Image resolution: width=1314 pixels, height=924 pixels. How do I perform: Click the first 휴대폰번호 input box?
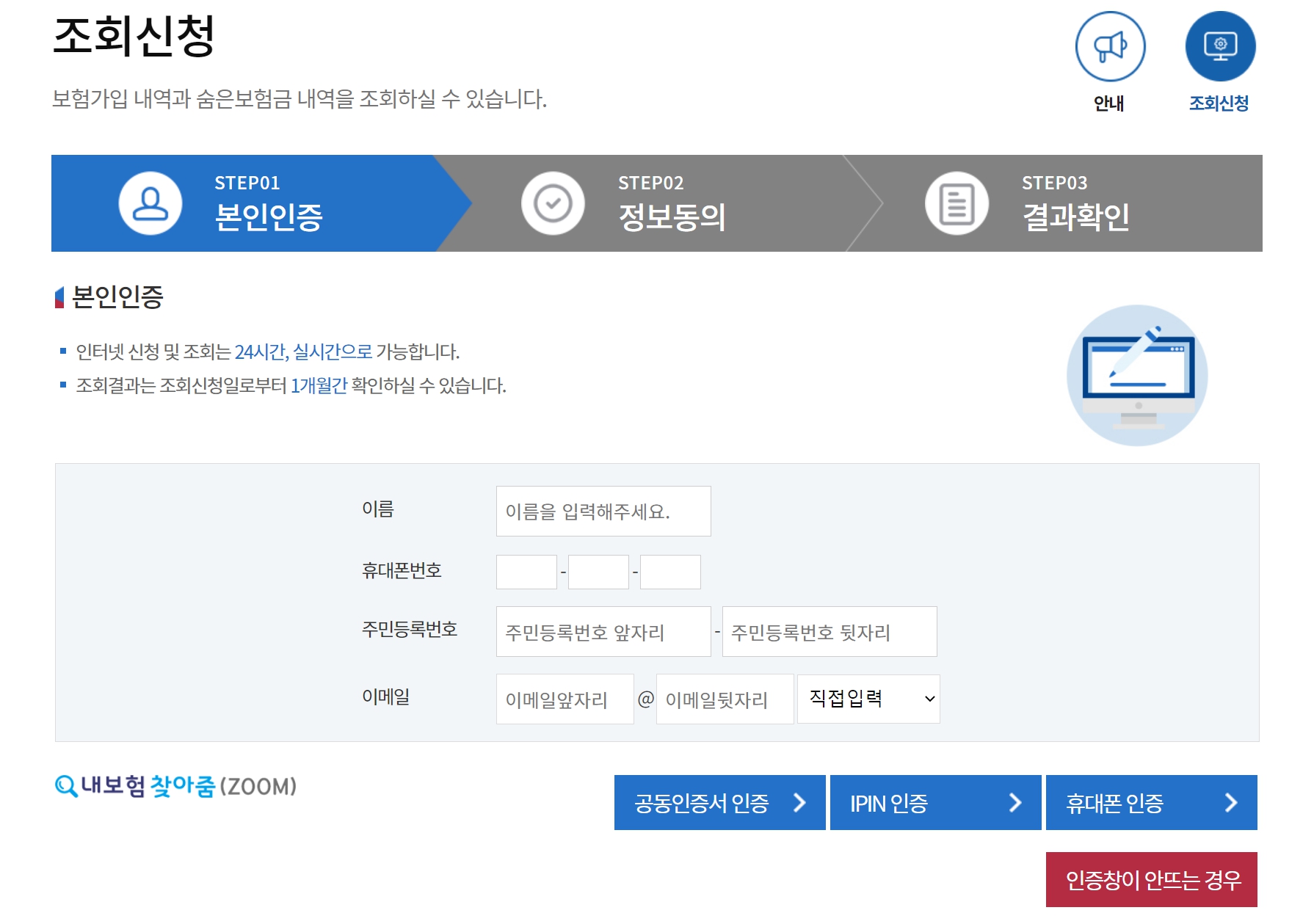[x=526, y=572]
